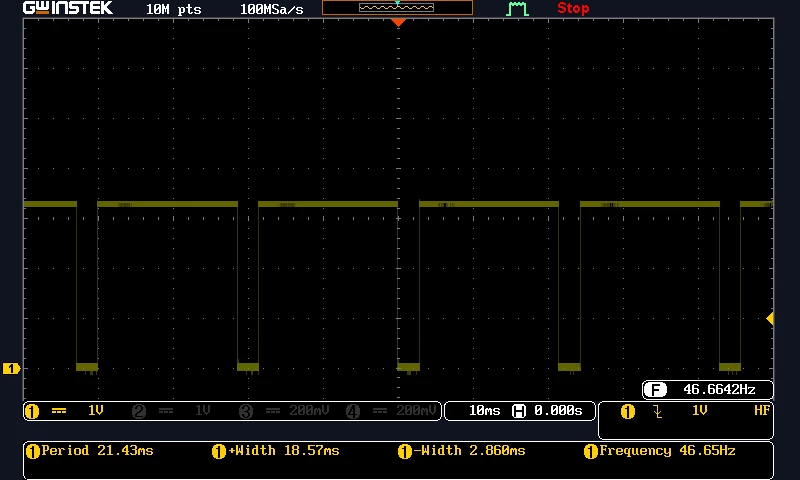Click the 0.000s horizontal position value

point(558,411)
